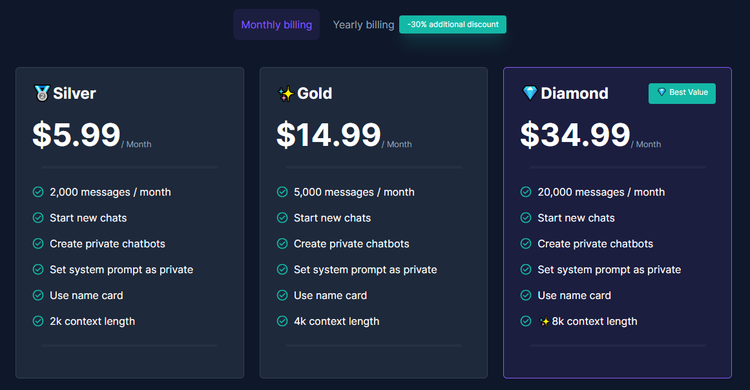
Task: Select the Diamond plan title
Action: pos(574,93)
